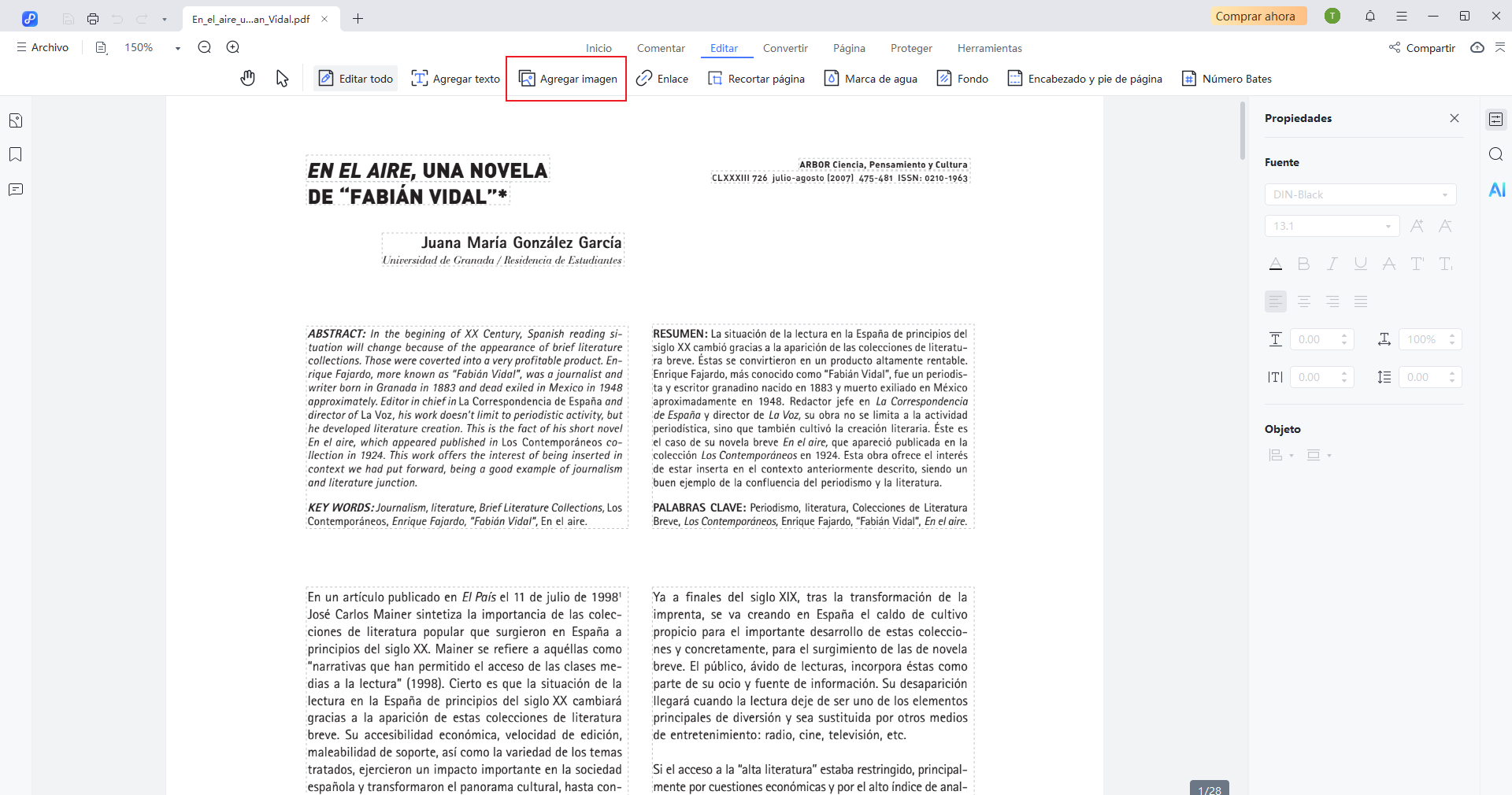
Task: Click the stepper of the 100% scale field
Action: click(1452, 339)
